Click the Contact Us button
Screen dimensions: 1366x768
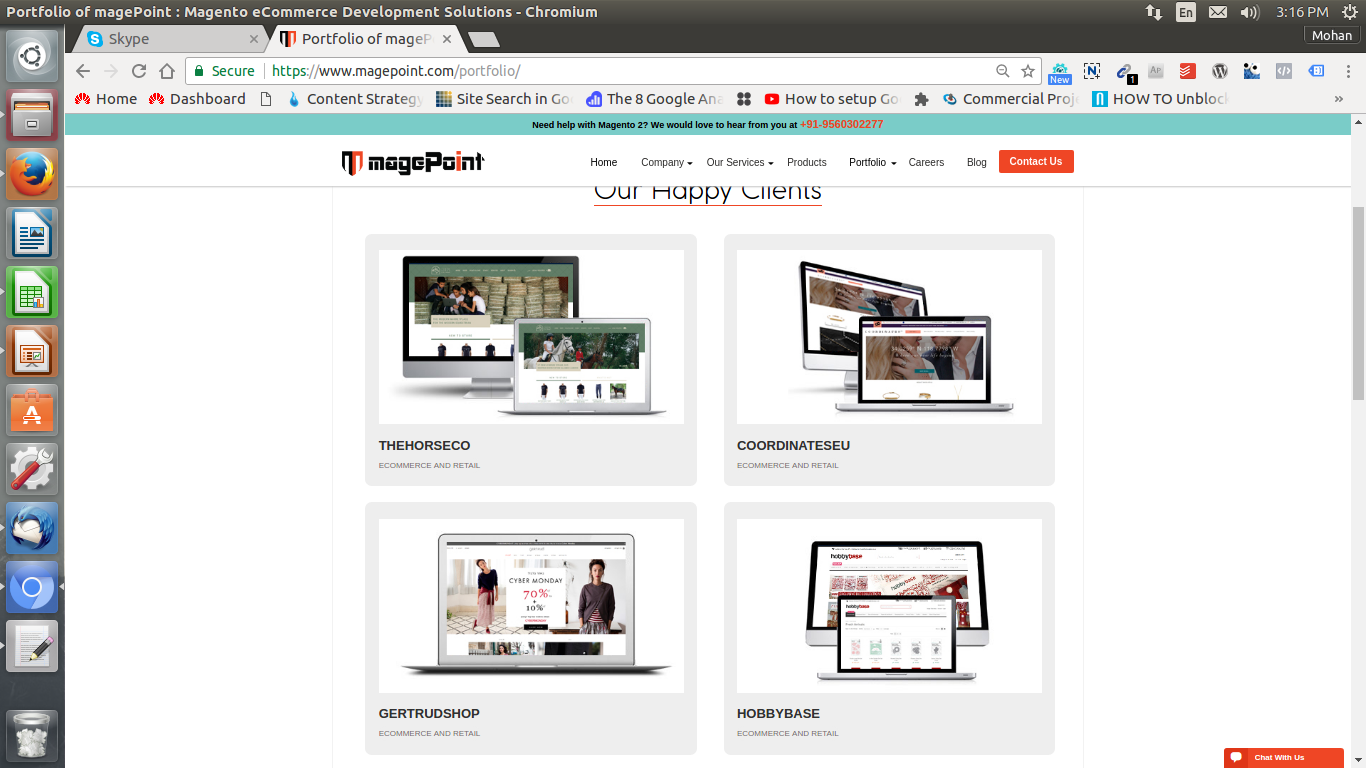coord(1035,162)
